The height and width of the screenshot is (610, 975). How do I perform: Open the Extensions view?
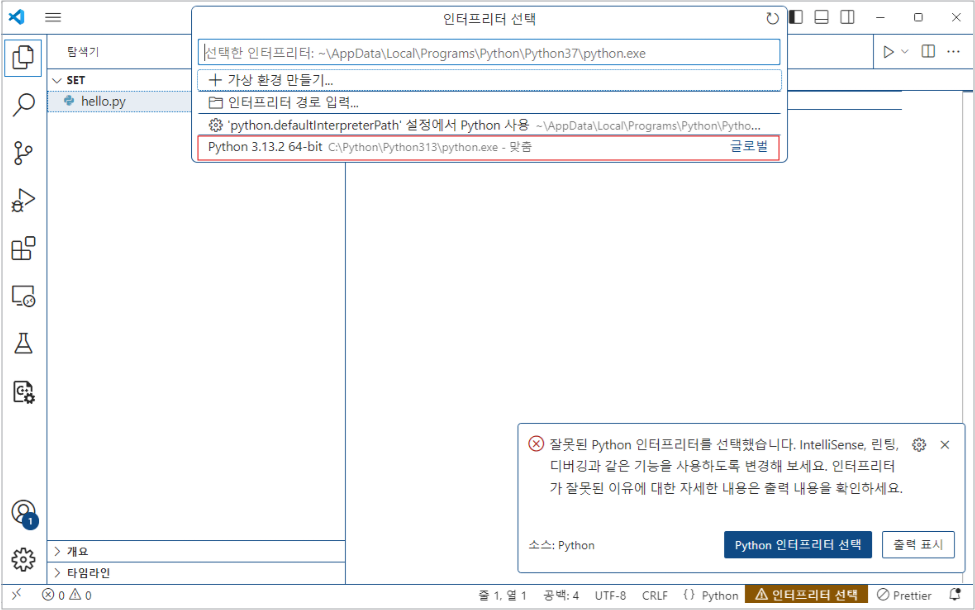24,248
